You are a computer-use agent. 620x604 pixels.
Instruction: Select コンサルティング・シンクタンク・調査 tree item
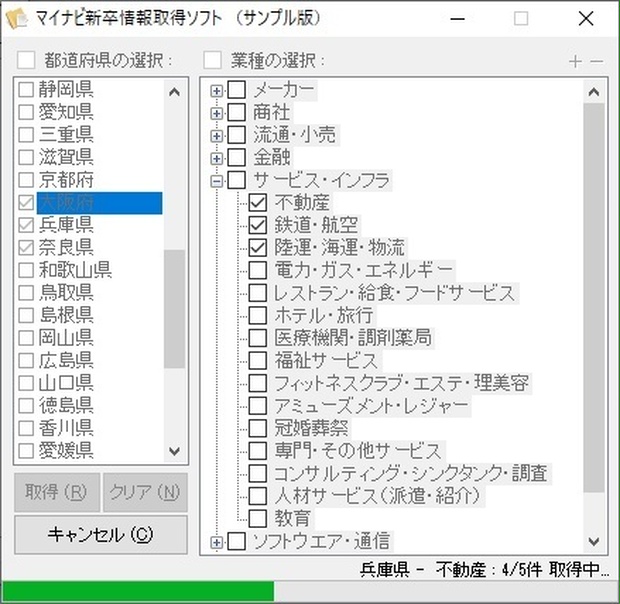pyautogui.click(x=411, y=474)
